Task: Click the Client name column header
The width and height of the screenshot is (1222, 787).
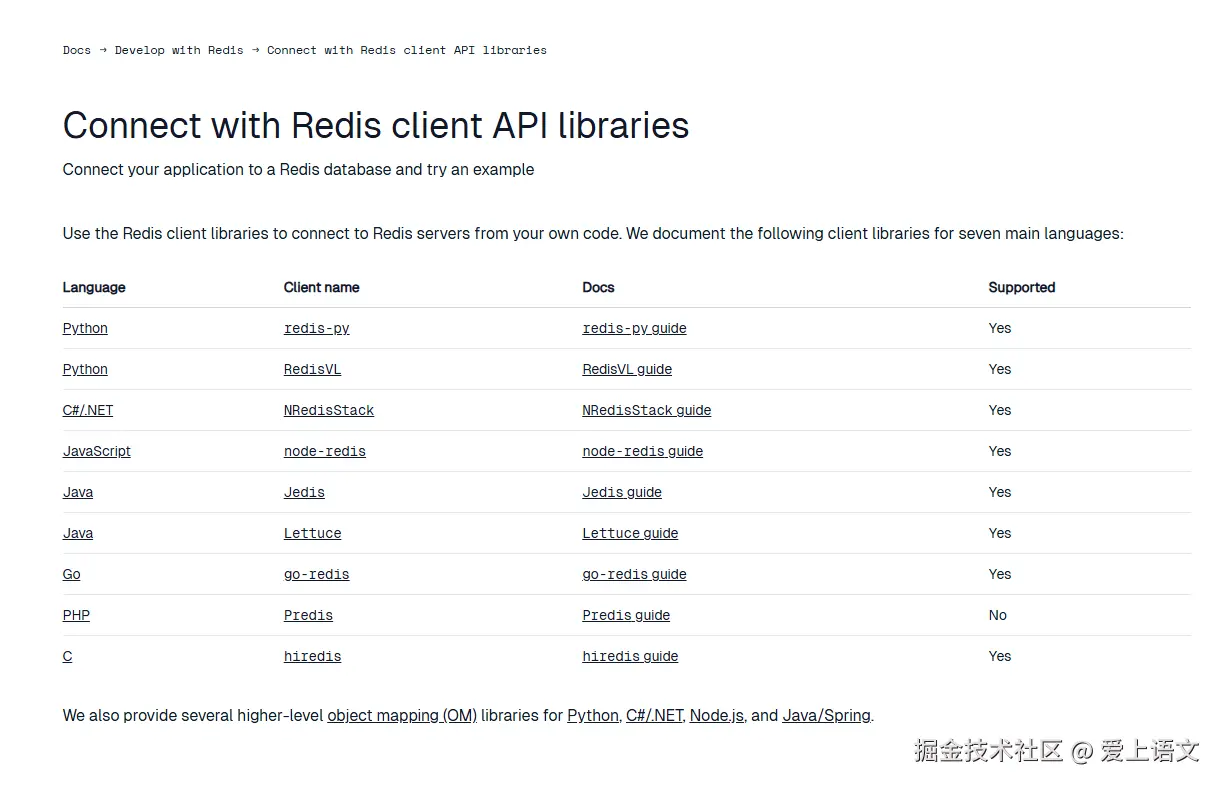Action: (x=322, y=287)
